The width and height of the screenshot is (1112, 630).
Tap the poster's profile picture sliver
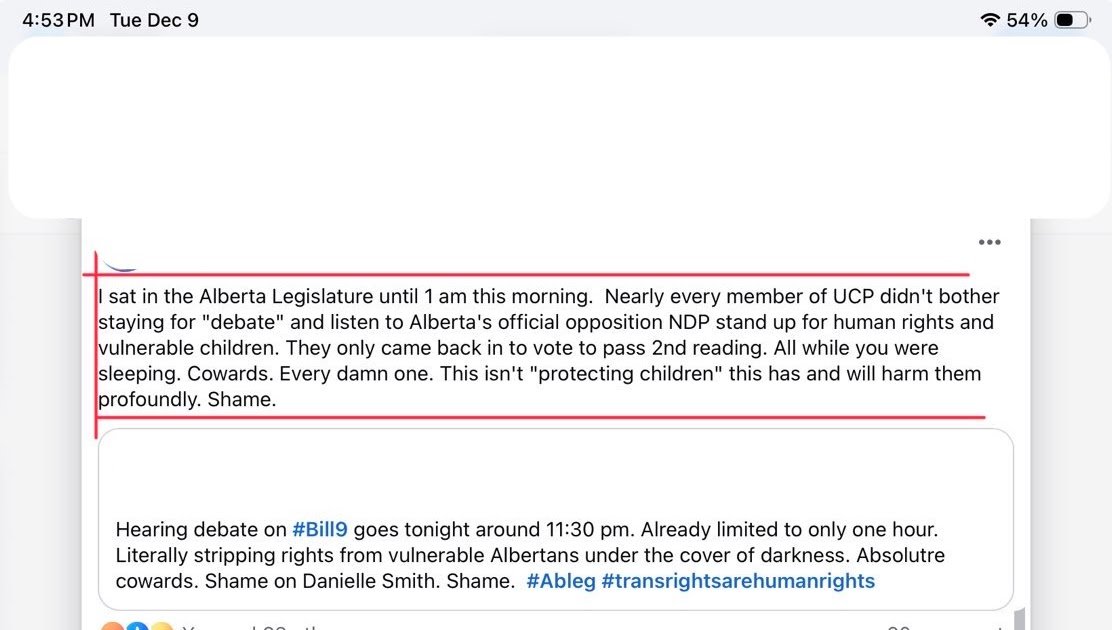(x=121, y=265)
